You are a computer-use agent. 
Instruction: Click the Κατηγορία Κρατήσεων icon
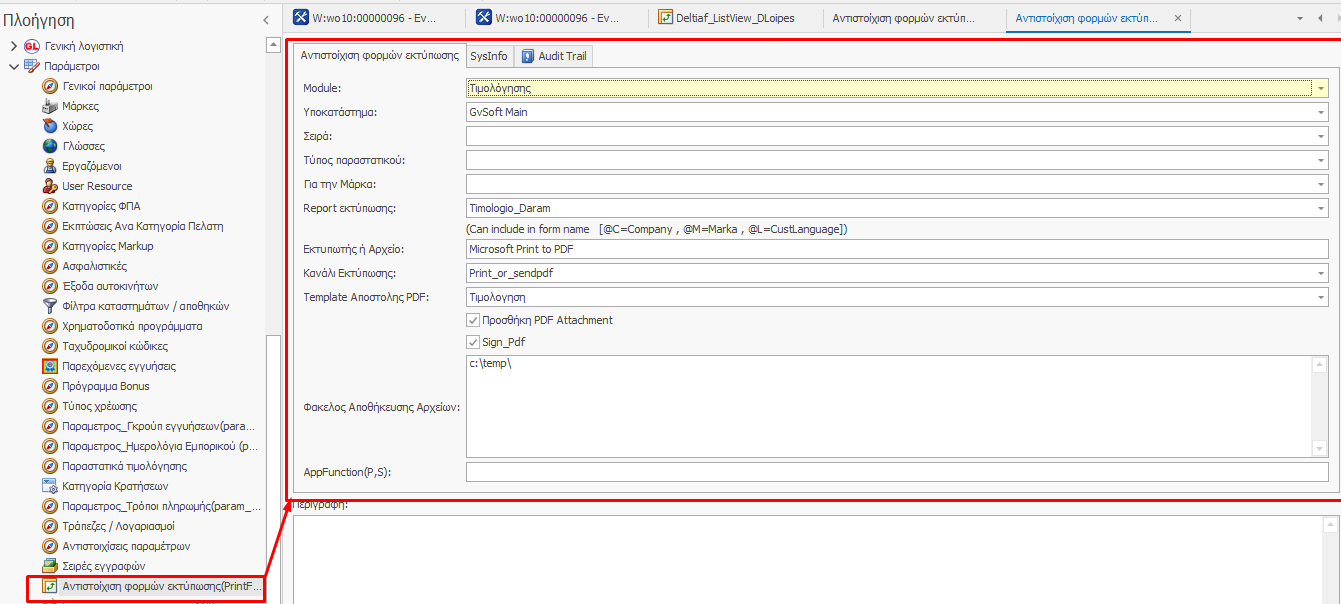[x=50, y=486]
